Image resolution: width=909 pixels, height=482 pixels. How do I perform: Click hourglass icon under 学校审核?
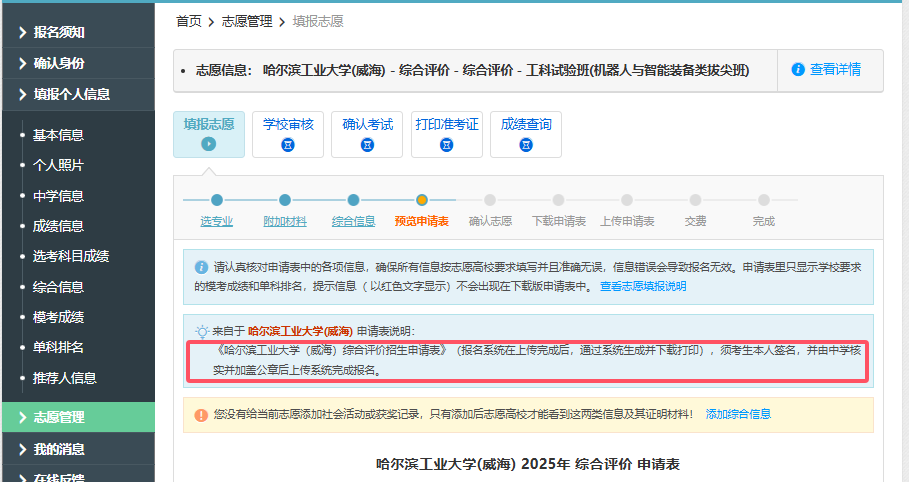288,145
